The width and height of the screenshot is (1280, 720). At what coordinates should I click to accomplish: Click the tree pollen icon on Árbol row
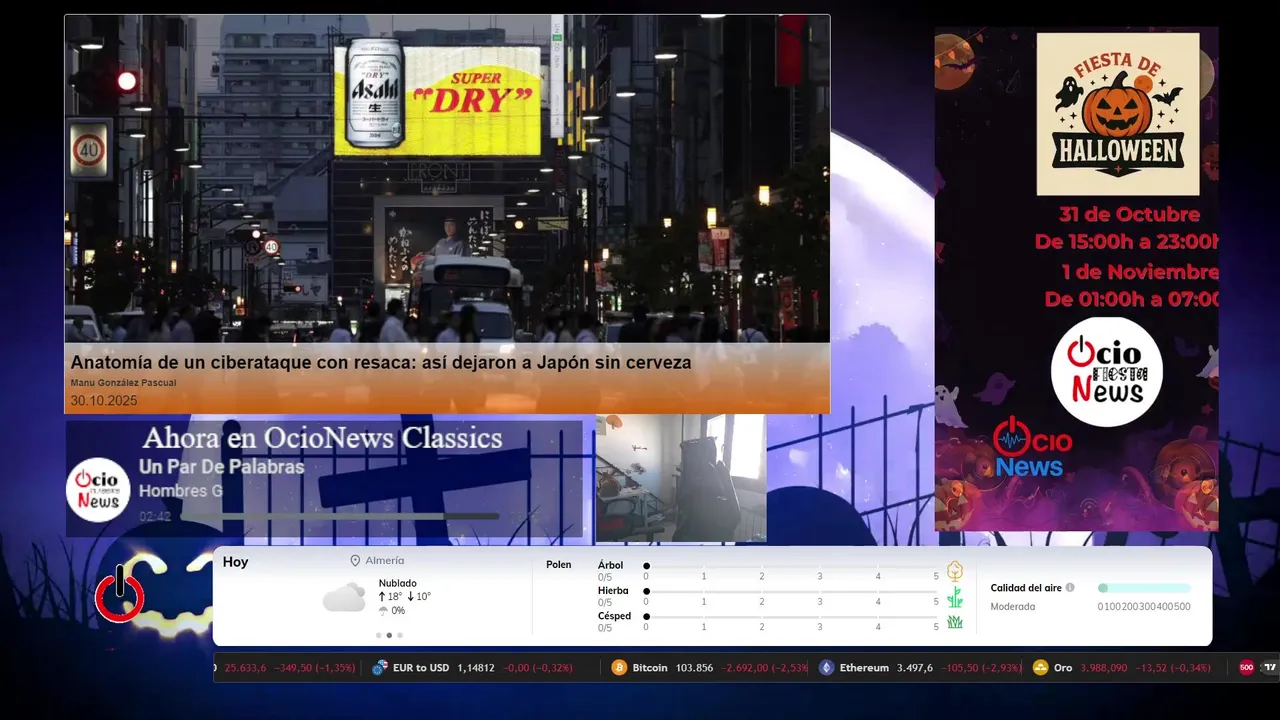point(955,571)
